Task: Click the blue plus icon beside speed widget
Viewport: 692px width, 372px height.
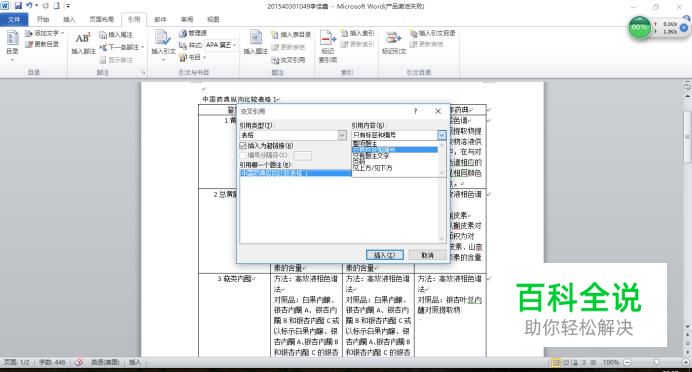Action: pos(684,28)
